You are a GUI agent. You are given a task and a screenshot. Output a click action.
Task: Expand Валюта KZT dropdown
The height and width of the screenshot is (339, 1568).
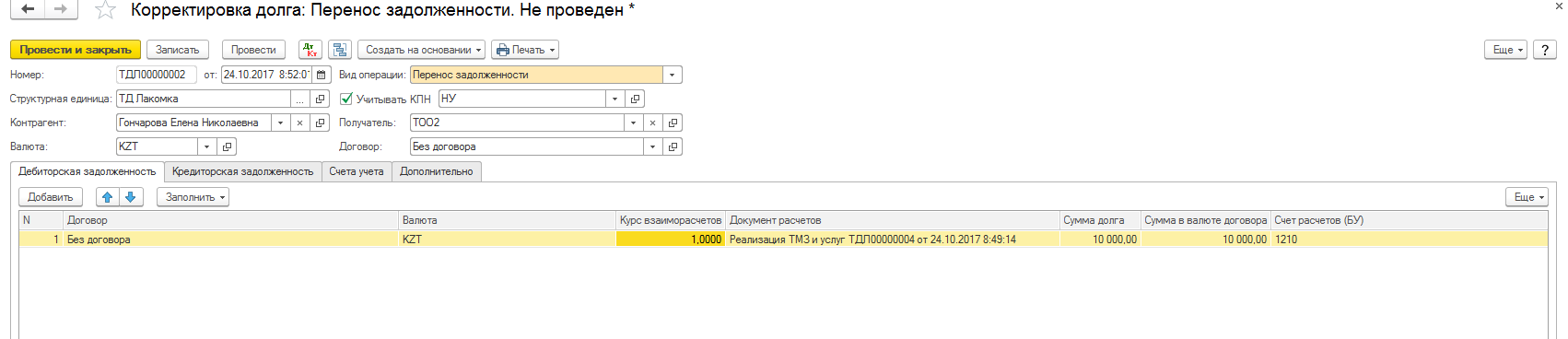207,146
